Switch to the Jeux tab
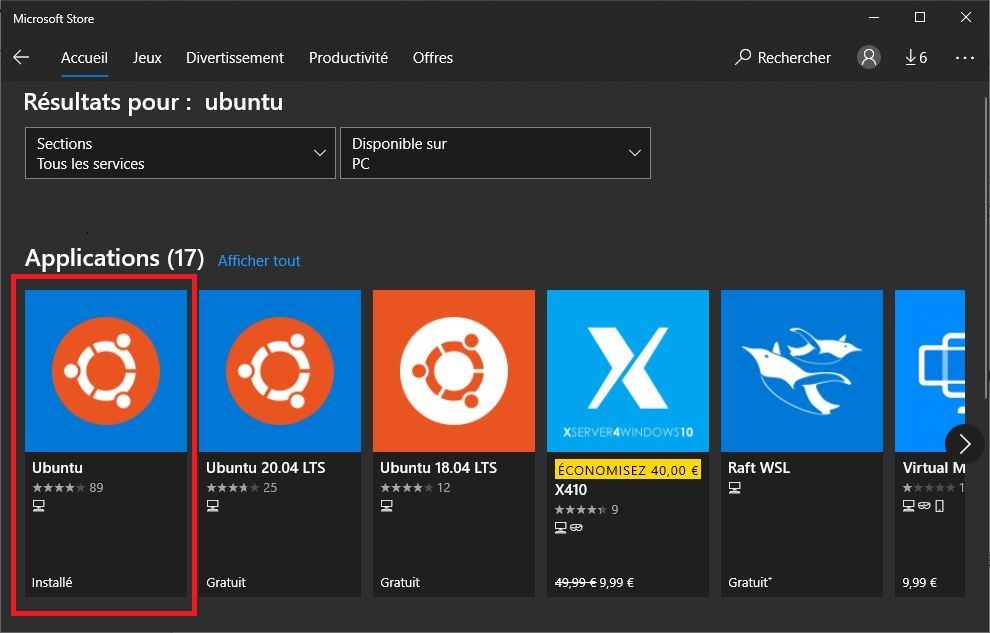Screen dimensions: 990x633 point(147,58)
